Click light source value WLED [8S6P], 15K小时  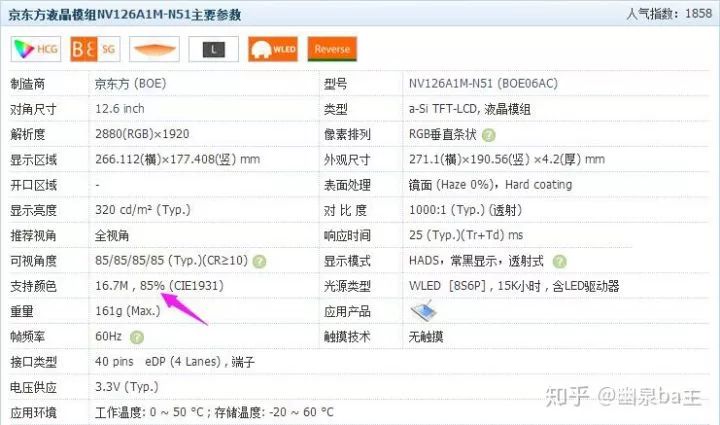(x=474, y=286)
